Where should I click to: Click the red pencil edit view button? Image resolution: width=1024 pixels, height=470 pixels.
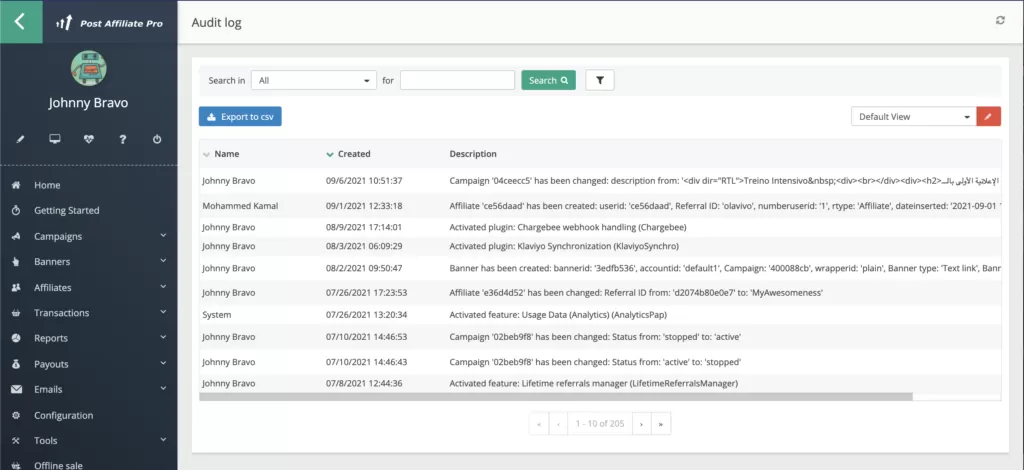pos(988,117)
